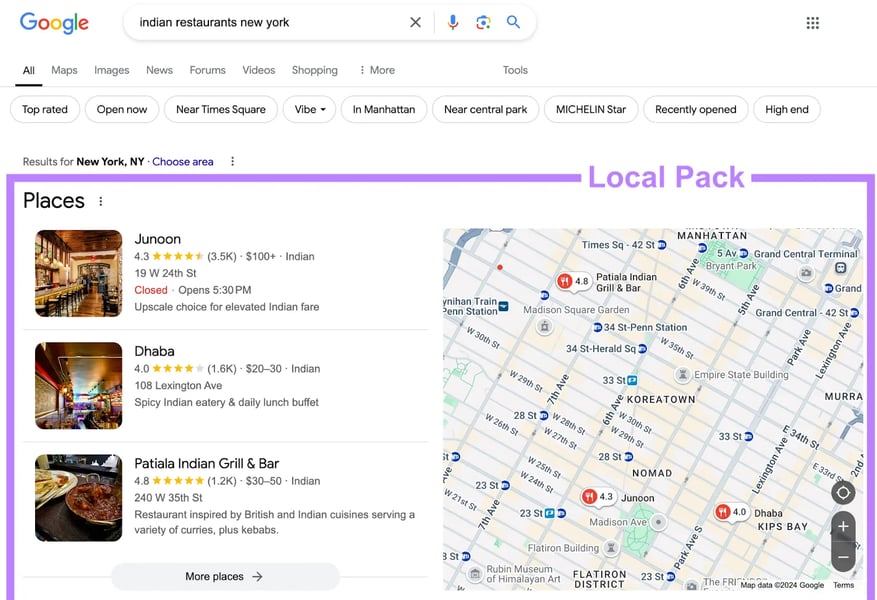Start voice search with microphone icon
Screen dimensions: 877x600
[453, 22]
